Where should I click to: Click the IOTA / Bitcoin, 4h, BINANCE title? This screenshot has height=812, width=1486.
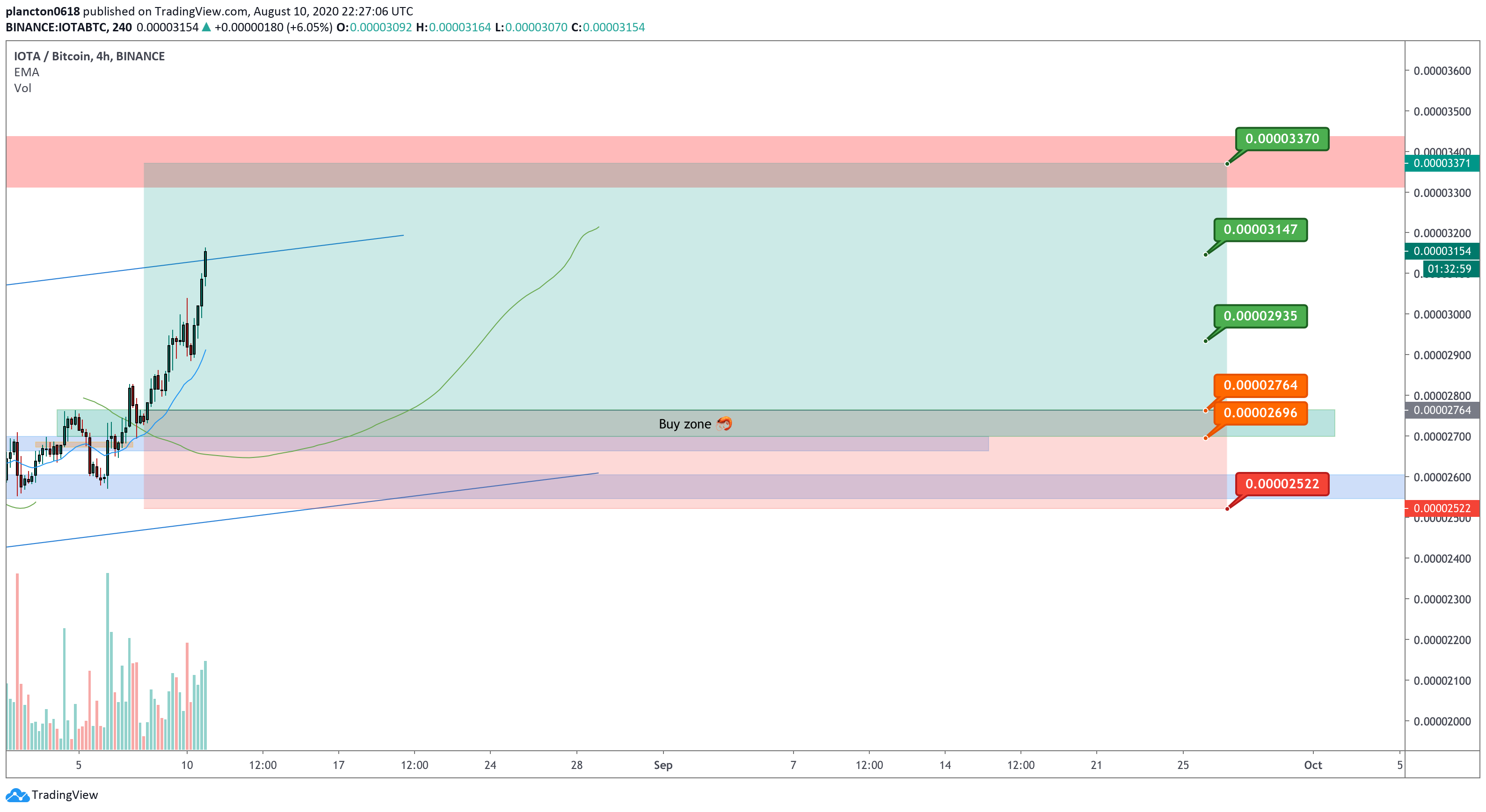89,56
